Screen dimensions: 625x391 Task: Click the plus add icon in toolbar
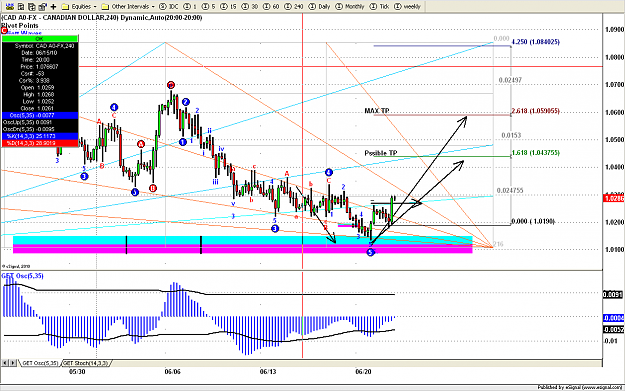point(53,6)
